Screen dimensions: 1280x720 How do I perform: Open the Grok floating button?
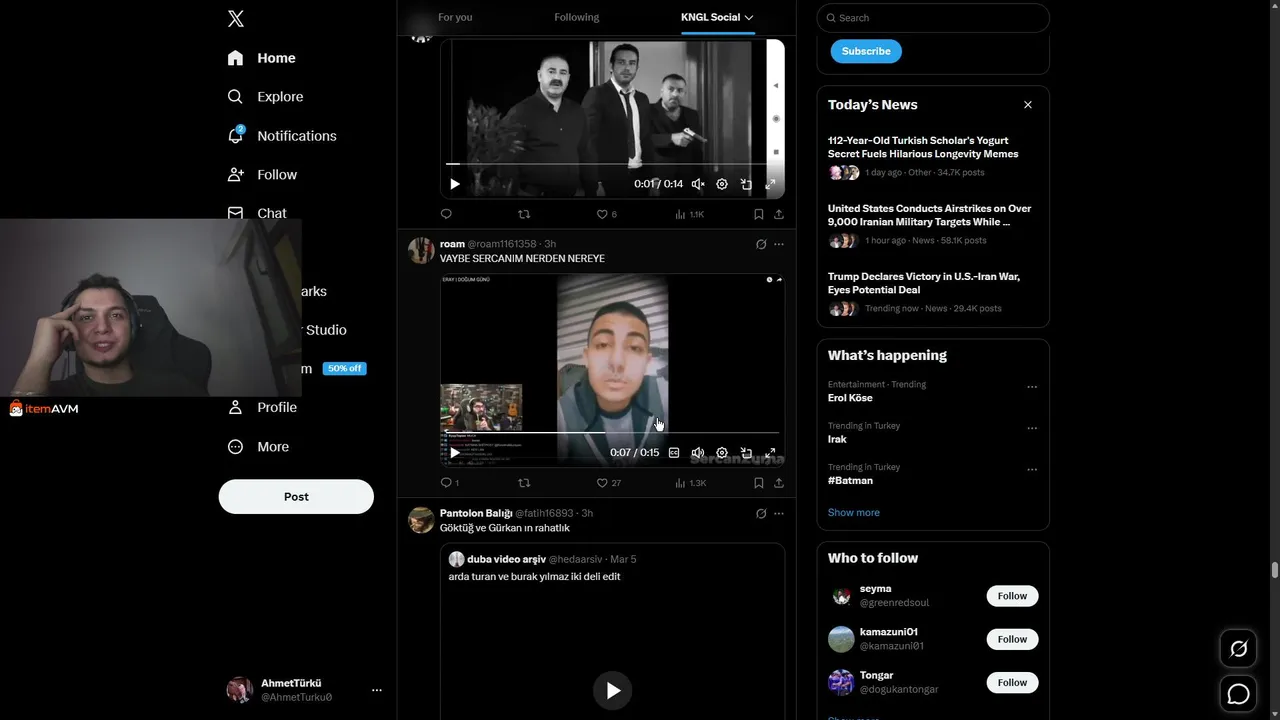tap(1238, 649)
